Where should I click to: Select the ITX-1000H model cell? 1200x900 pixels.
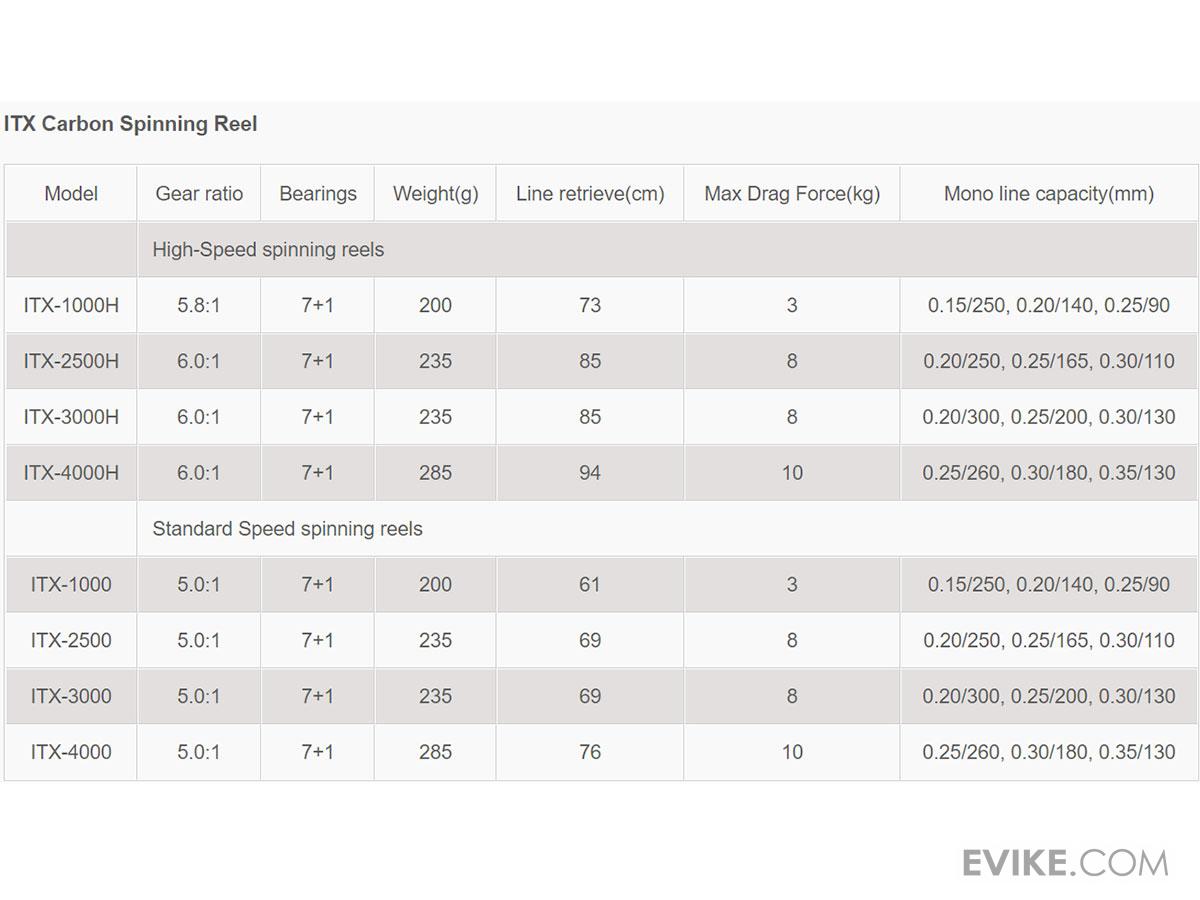click(71, 306)
